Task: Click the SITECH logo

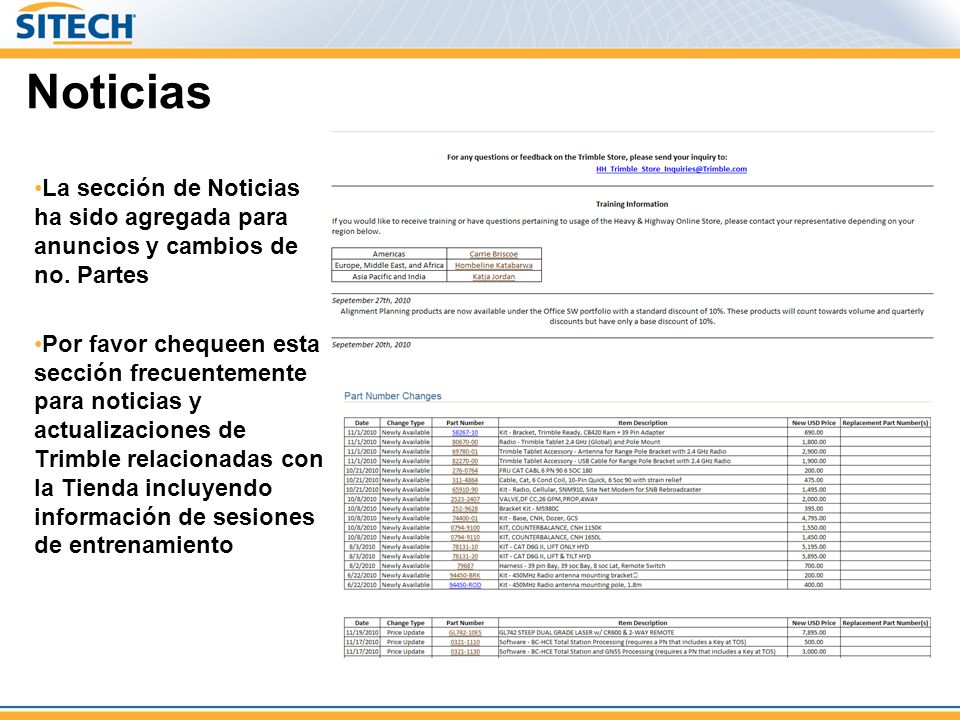Action: 75,23
